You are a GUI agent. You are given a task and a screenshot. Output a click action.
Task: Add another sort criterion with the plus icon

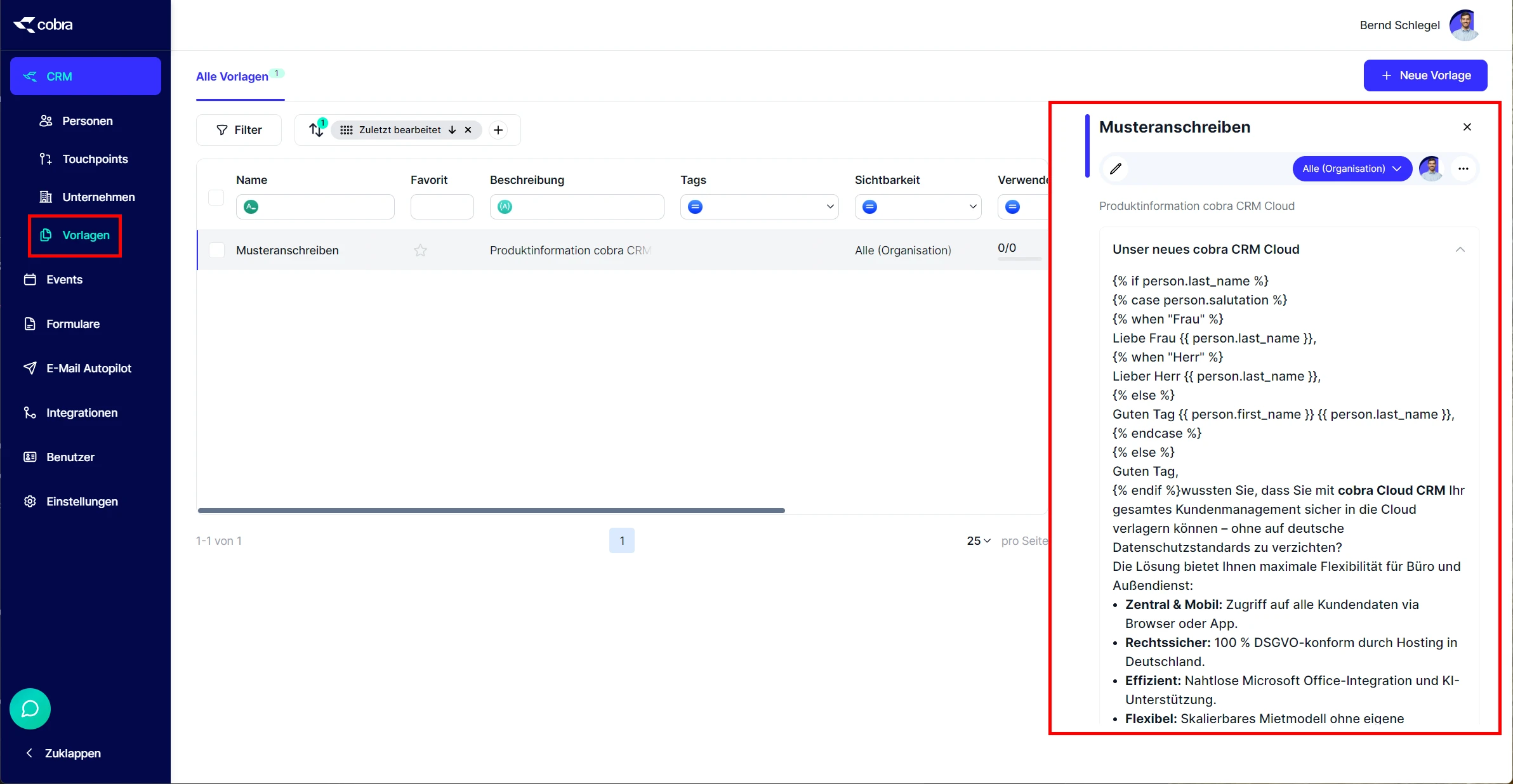point(498,130)
